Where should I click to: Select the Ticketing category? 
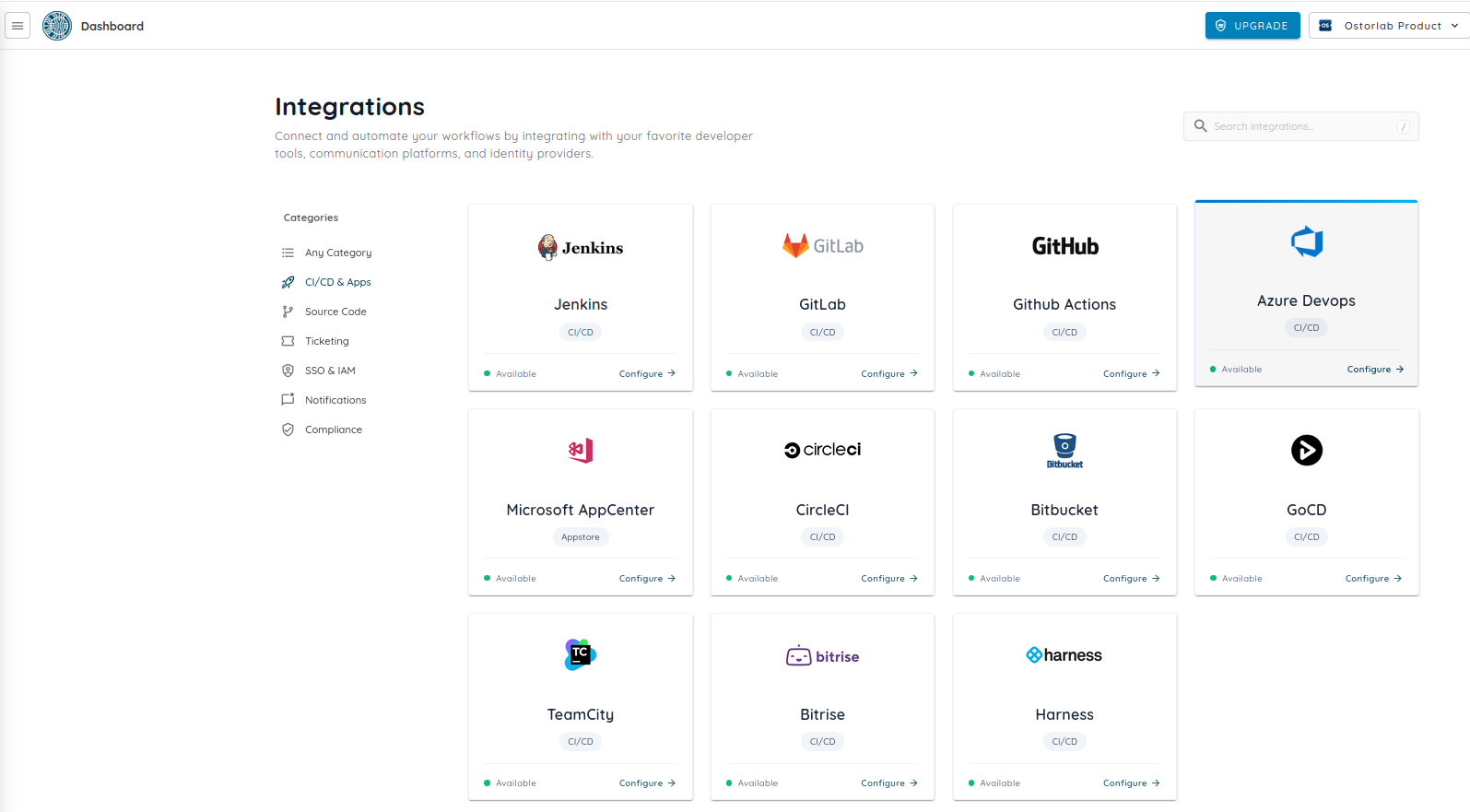(x=327, y=341)
